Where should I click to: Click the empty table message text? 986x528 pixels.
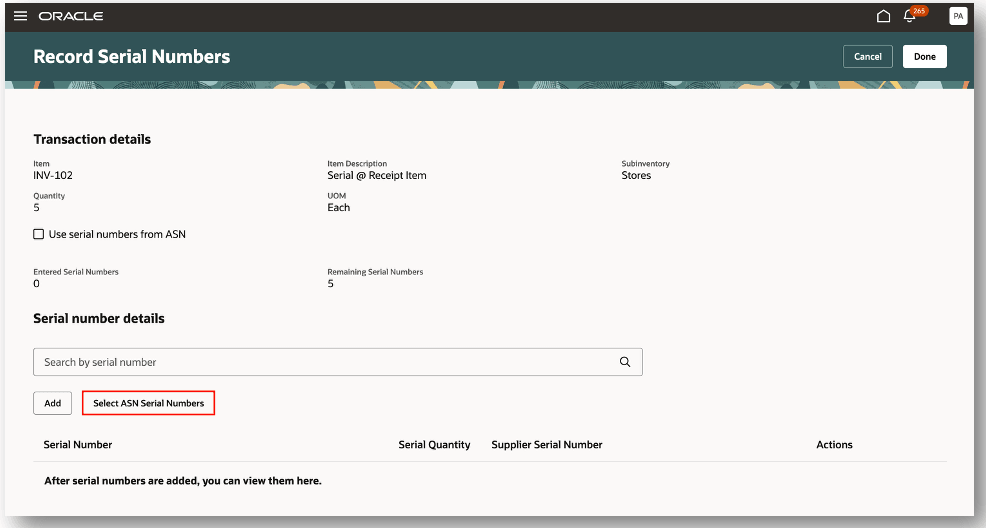point(183,481)
